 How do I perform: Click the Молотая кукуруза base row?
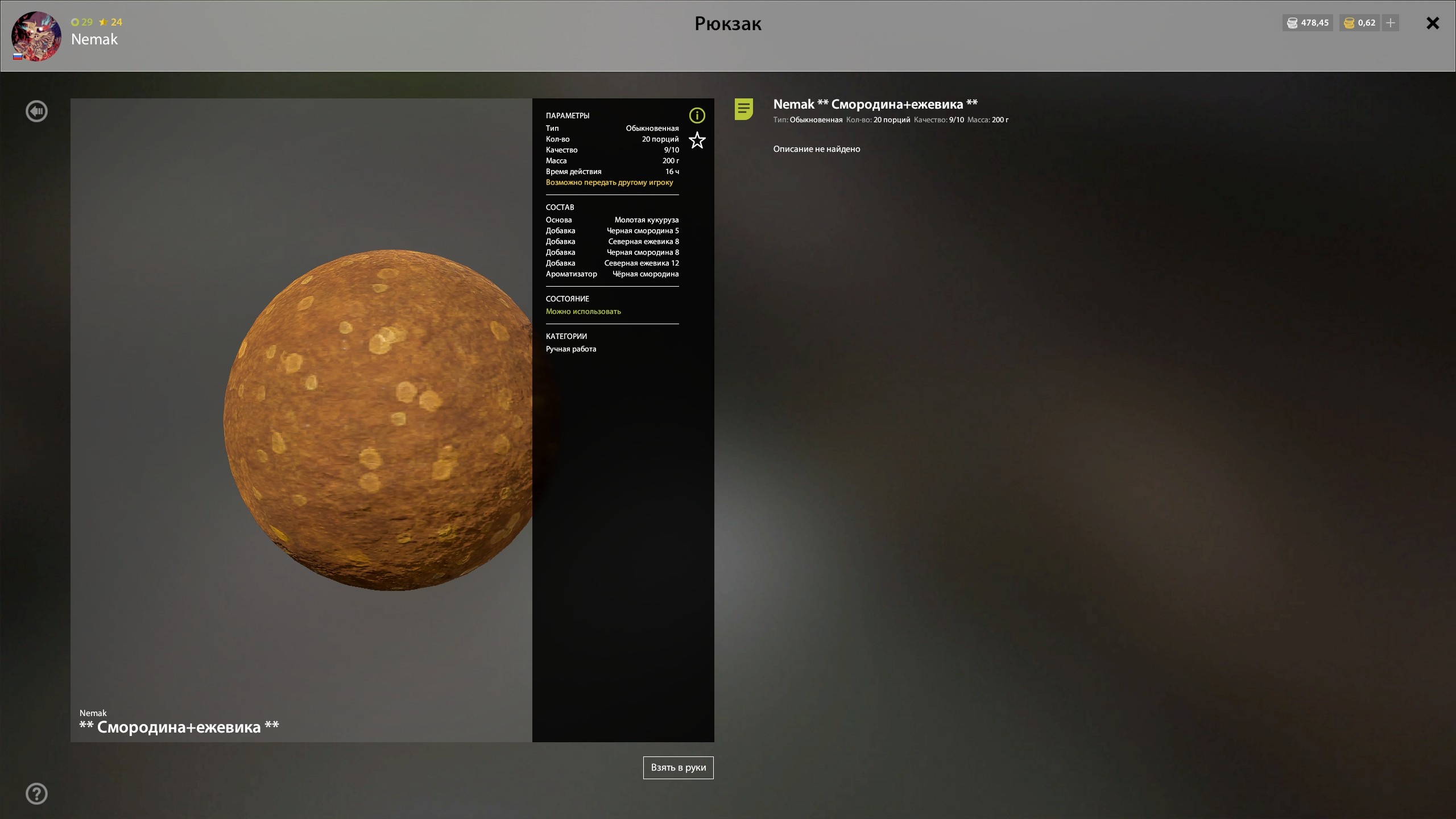613,220
